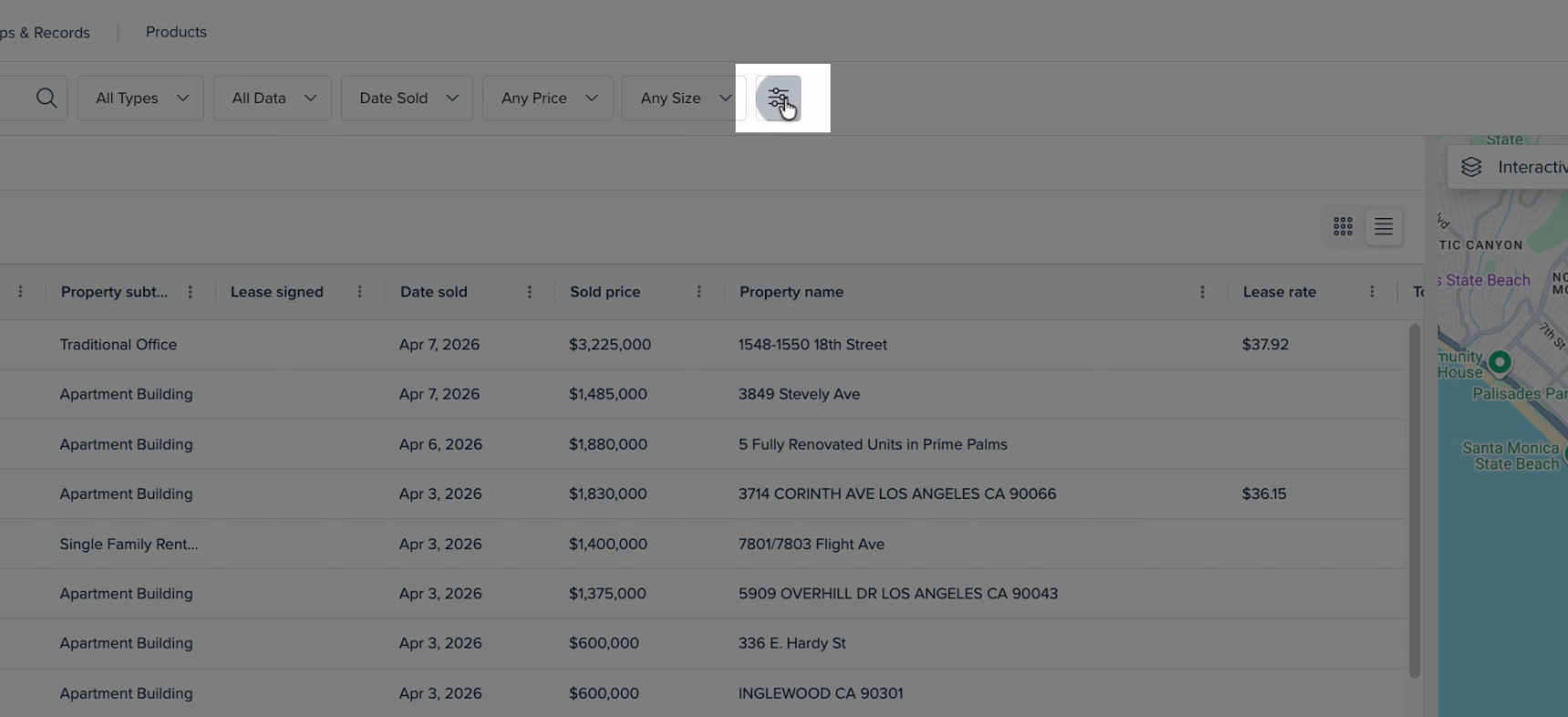Open Property name column options menu
The height and width of the screenshot is (717, 1568).
[x=1202, y=292]
